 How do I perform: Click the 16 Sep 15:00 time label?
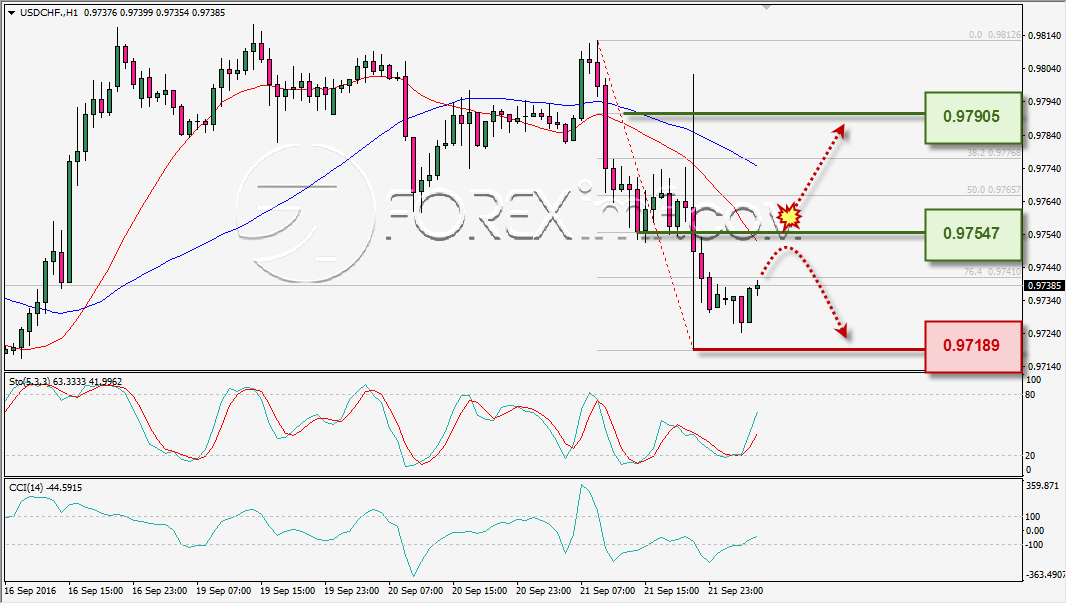pyautogui.click(x=95, y=590)
